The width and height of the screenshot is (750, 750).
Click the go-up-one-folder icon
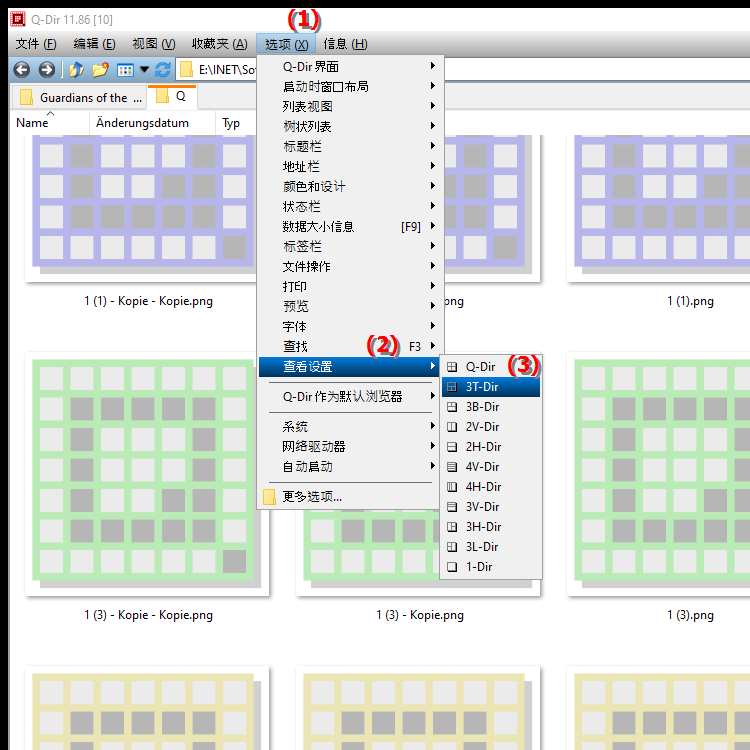point(76,70)
